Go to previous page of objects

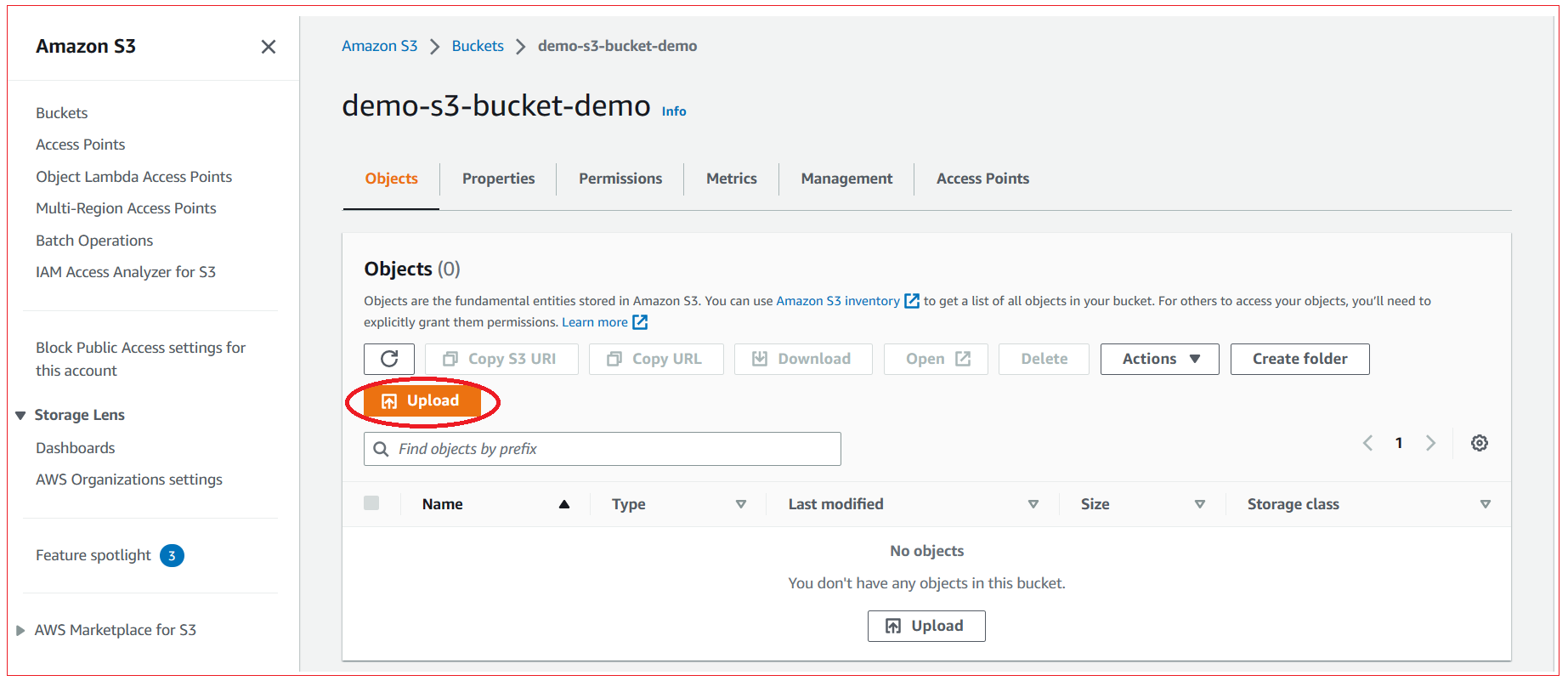[1367, 443]
